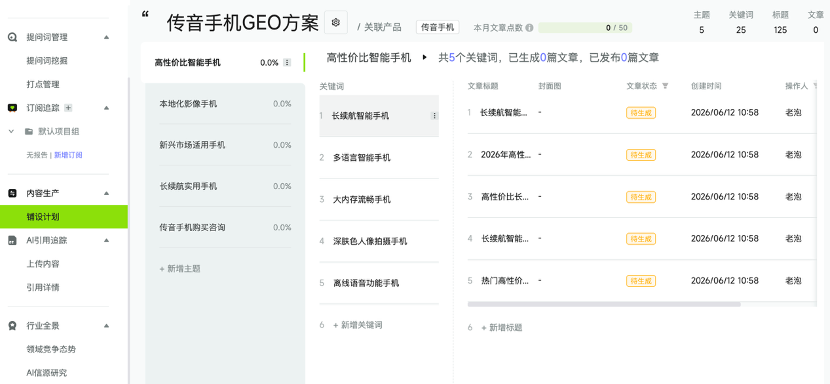Image resolution: width=830 pixels, height=384 pixels.
Task: Select keyword 多语言智能手机
Action: click(379, 157)
